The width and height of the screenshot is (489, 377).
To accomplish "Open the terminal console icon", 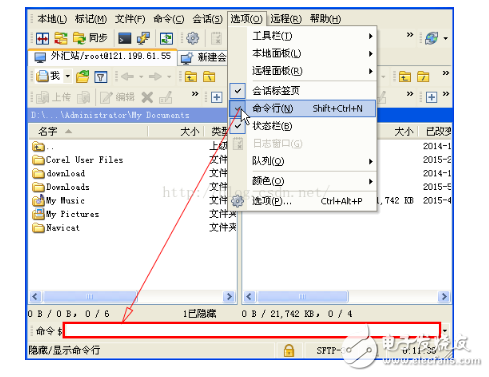I will pyautogui.click(x=124, y=38).
